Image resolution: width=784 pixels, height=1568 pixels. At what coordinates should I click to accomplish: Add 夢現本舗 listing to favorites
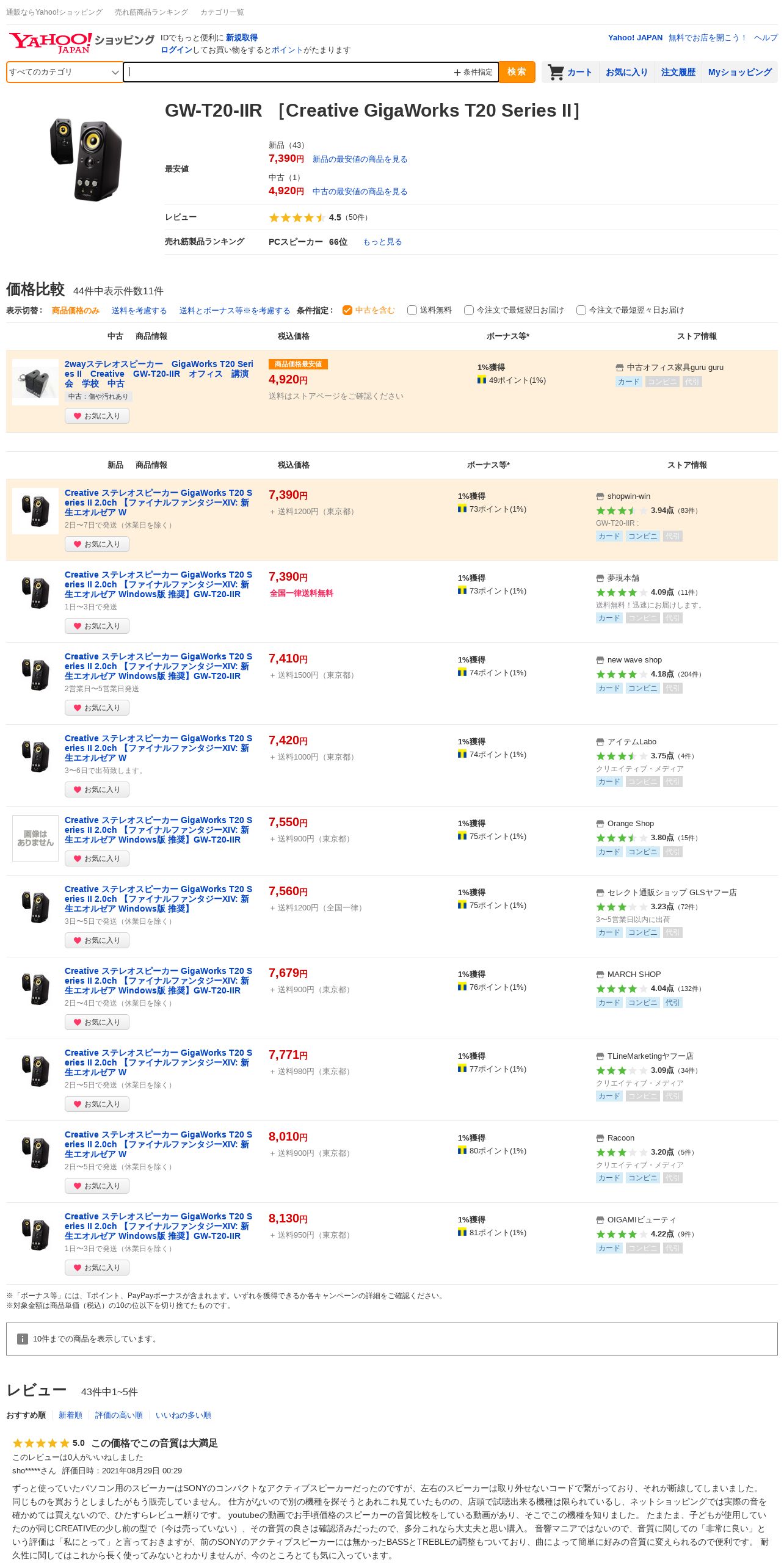coord(97,626)
